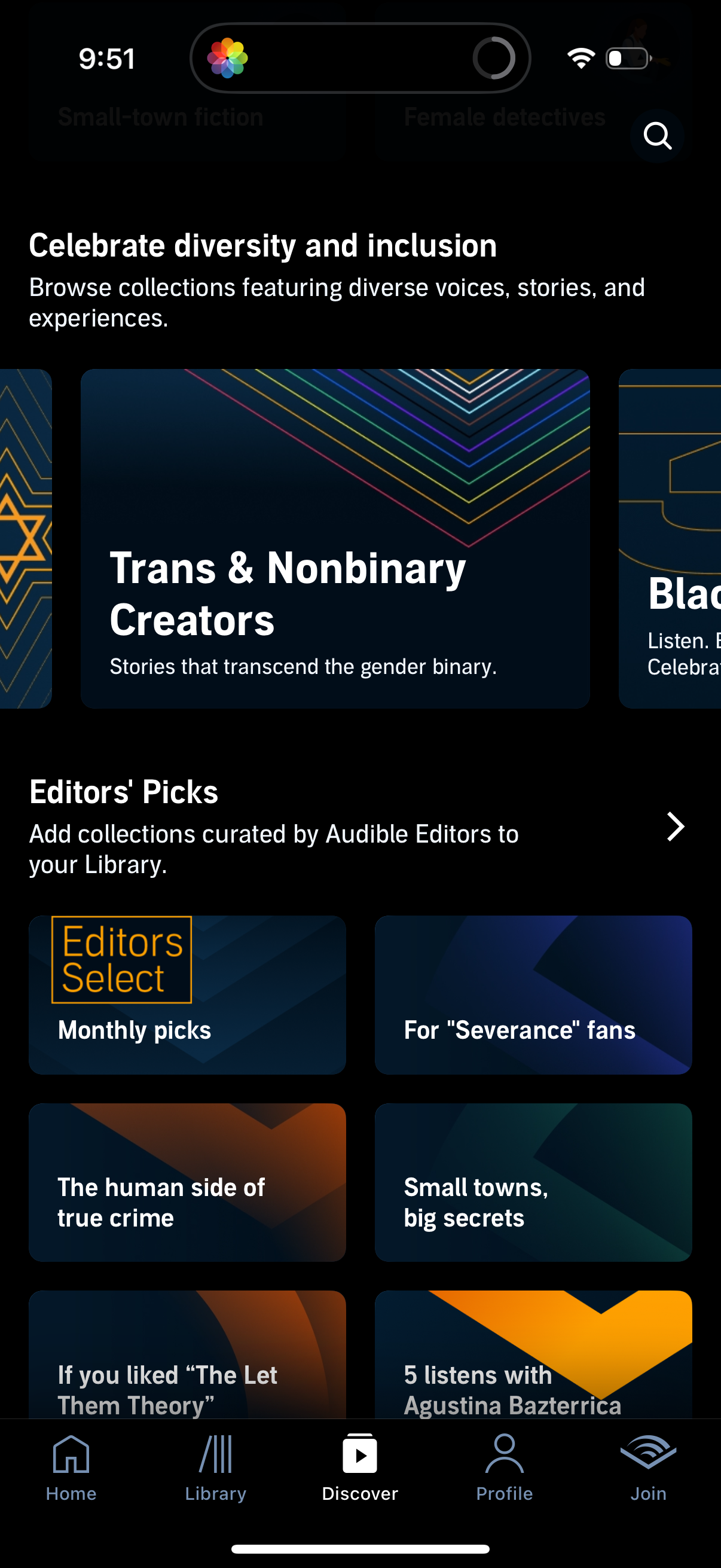Tap The human side of true crime card
The width and height of the screenshot is (721, 1568).
[x=186, y=1181]
